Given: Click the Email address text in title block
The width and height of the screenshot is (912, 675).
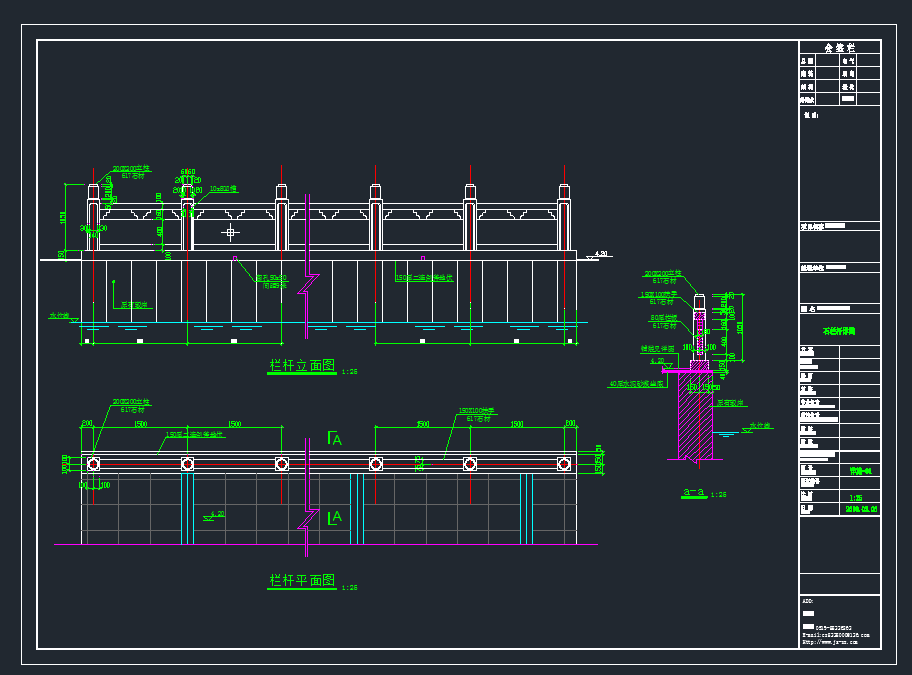Looking at the screenshot, I should [x=836, y=635].
